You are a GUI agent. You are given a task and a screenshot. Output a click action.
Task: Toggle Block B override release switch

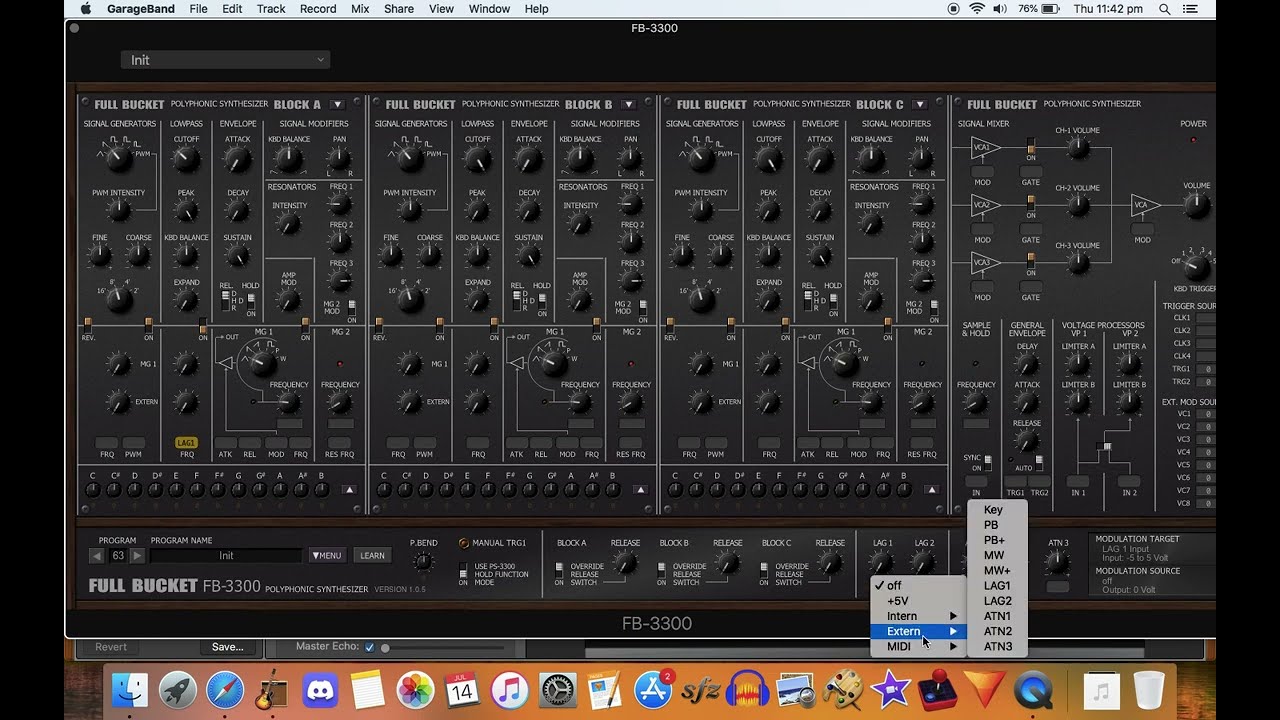point(661,569)
